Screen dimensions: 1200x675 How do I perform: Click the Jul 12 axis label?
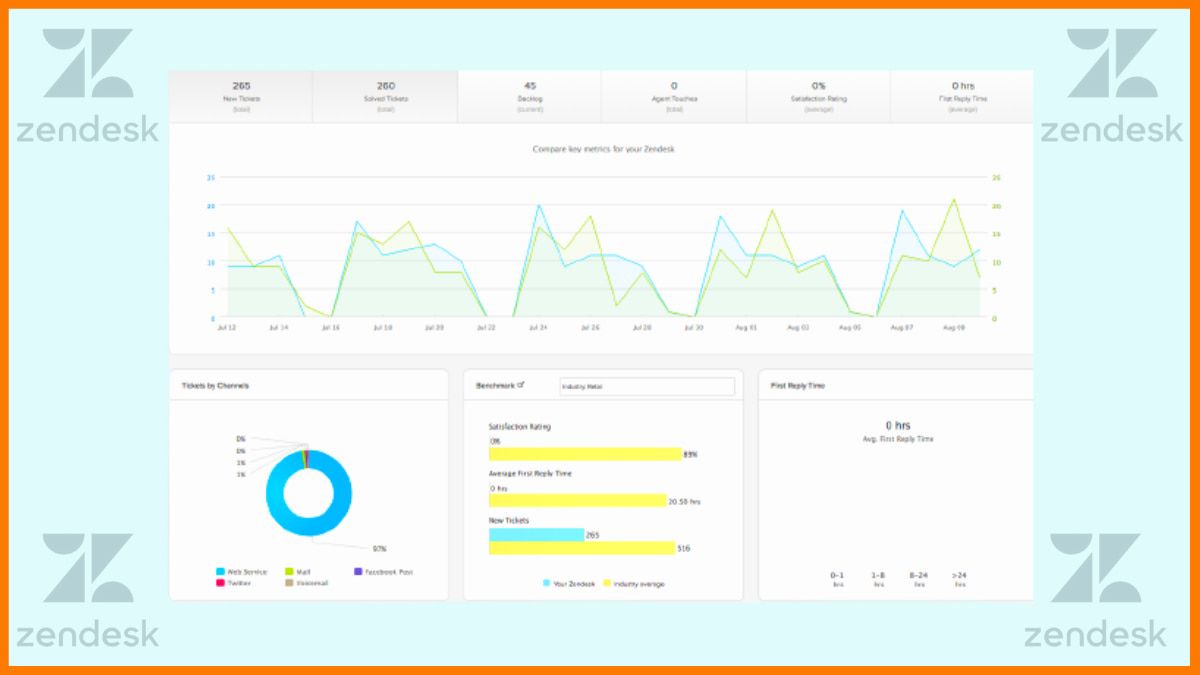[227, 327]
